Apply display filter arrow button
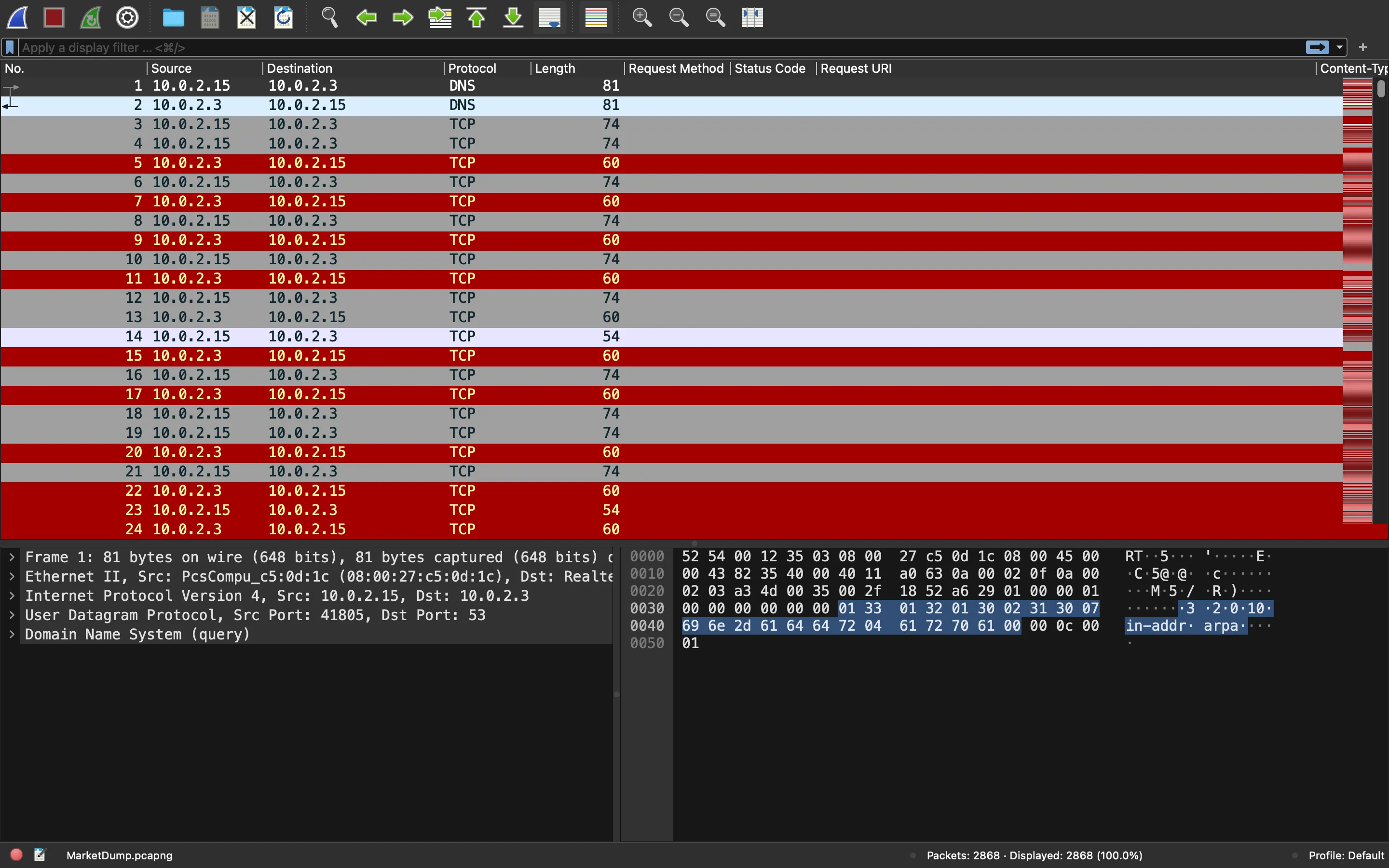The width and height of the screenshot is (1389, 868). tap(1317, 47)
